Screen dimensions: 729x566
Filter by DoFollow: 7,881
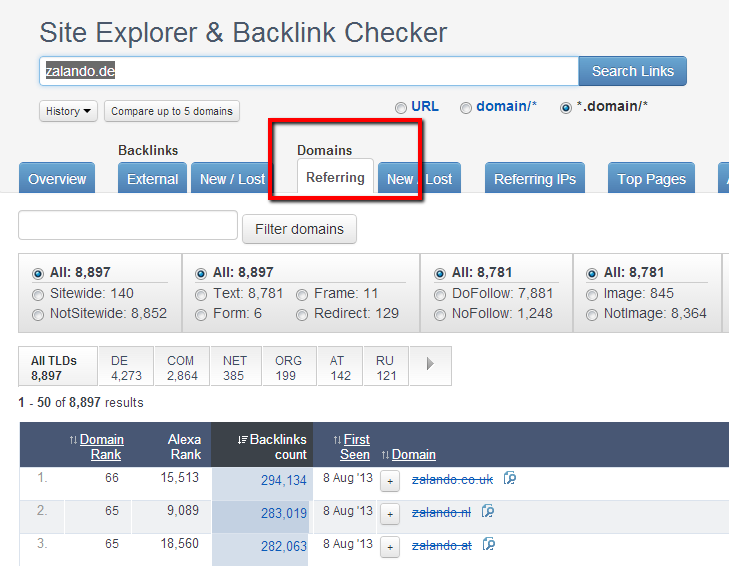pyautogui.click(x=439, y=294)
